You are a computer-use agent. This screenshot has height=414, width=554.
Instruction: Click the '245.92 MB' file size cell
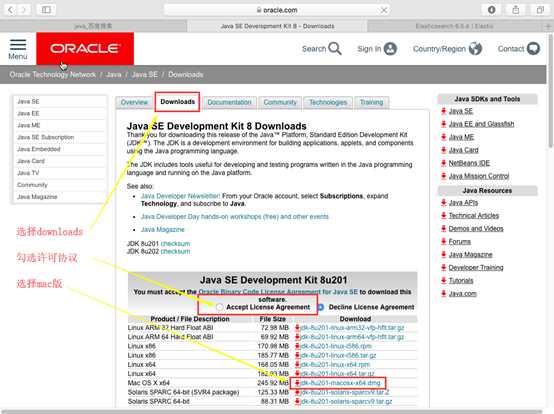[x=273, y=383]
